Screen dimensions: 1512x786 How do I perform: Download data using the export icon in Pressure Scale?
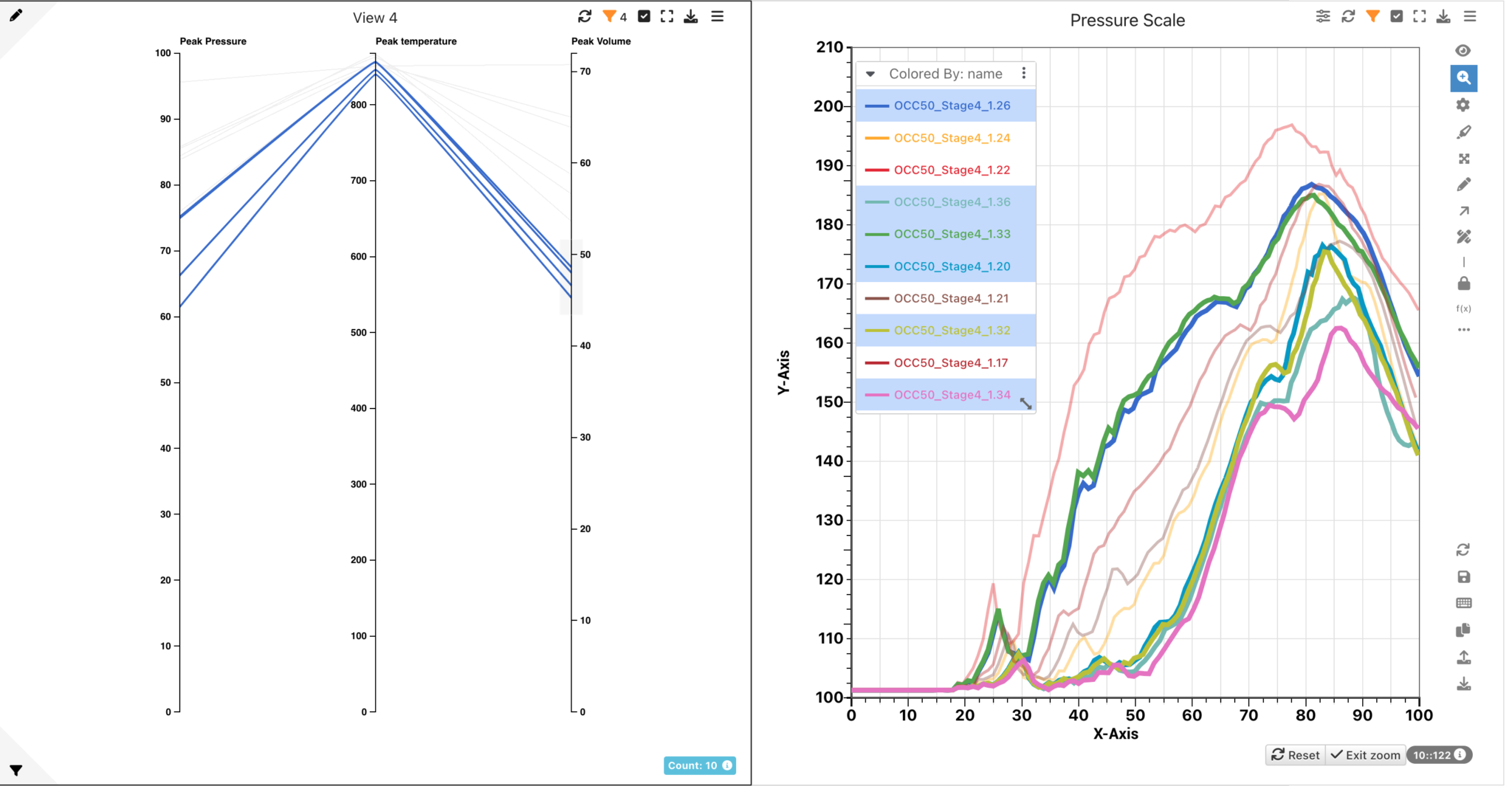click(1444, 15)
